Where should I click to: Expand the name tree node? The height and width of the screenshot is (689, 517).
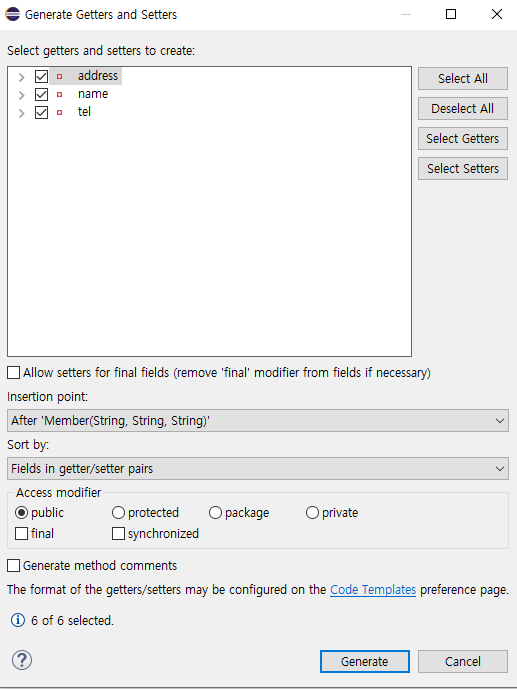pos(21,95)
